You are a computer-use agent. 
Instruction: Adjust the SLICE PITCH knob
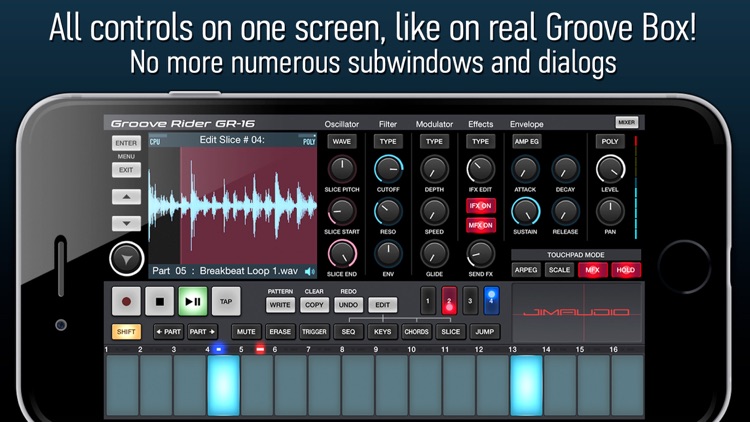[x=342, y=169]
